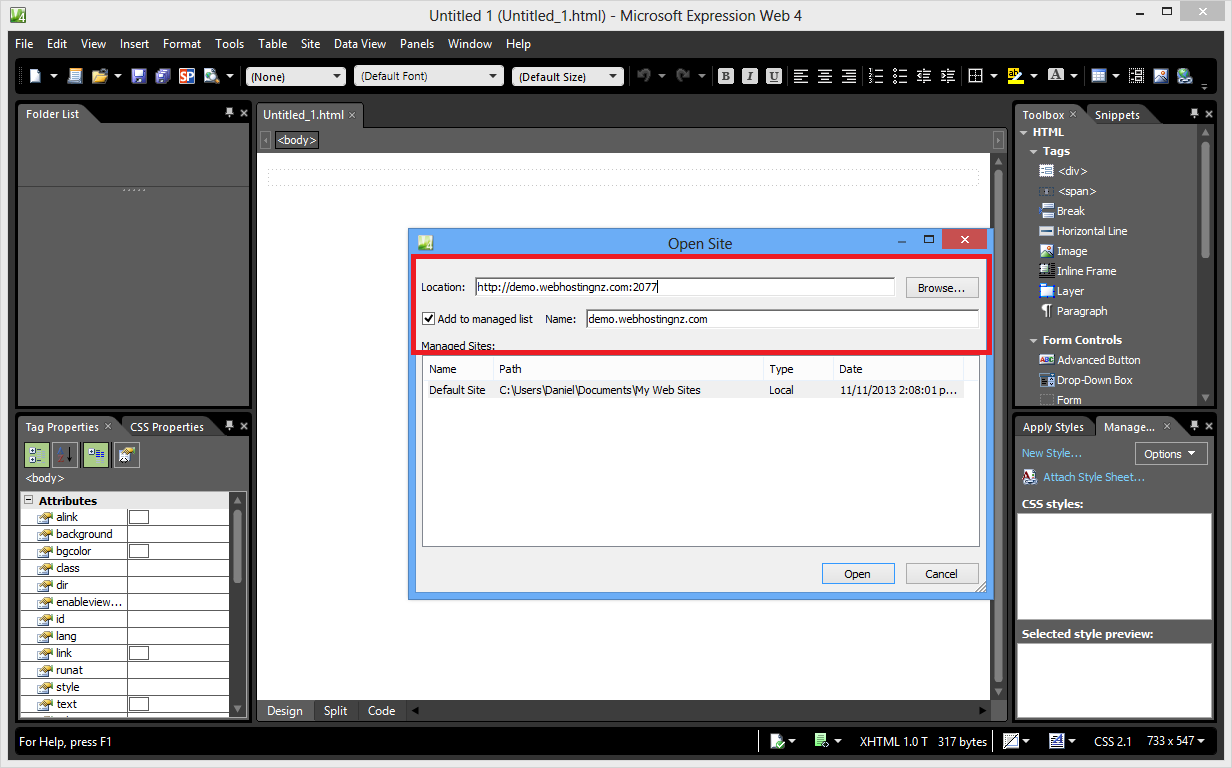Switch to the CSS Properties tab

166,427
